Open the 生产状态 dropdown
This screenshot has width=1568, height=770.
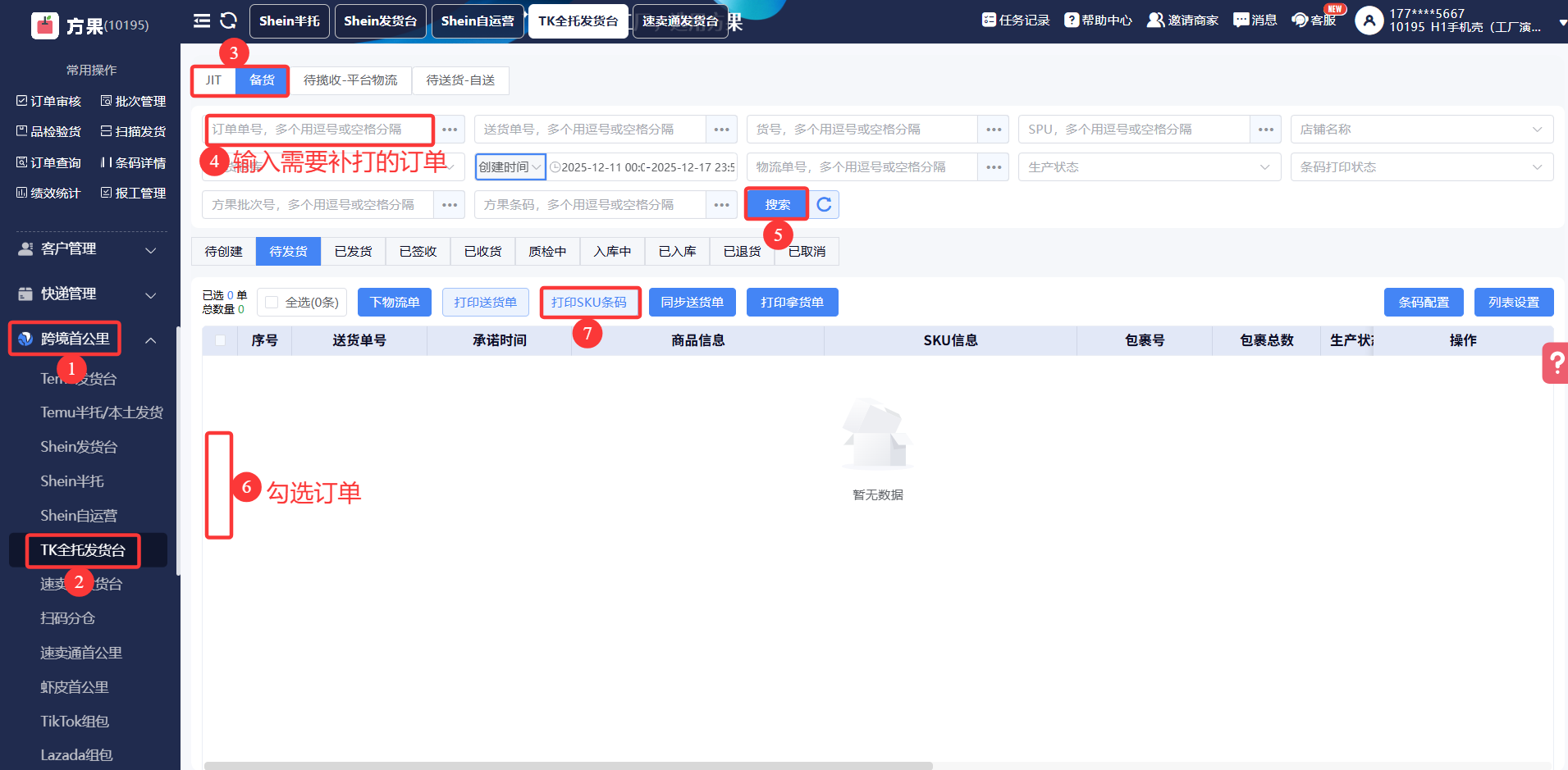pyautogui.click(x=1149, y=167)
